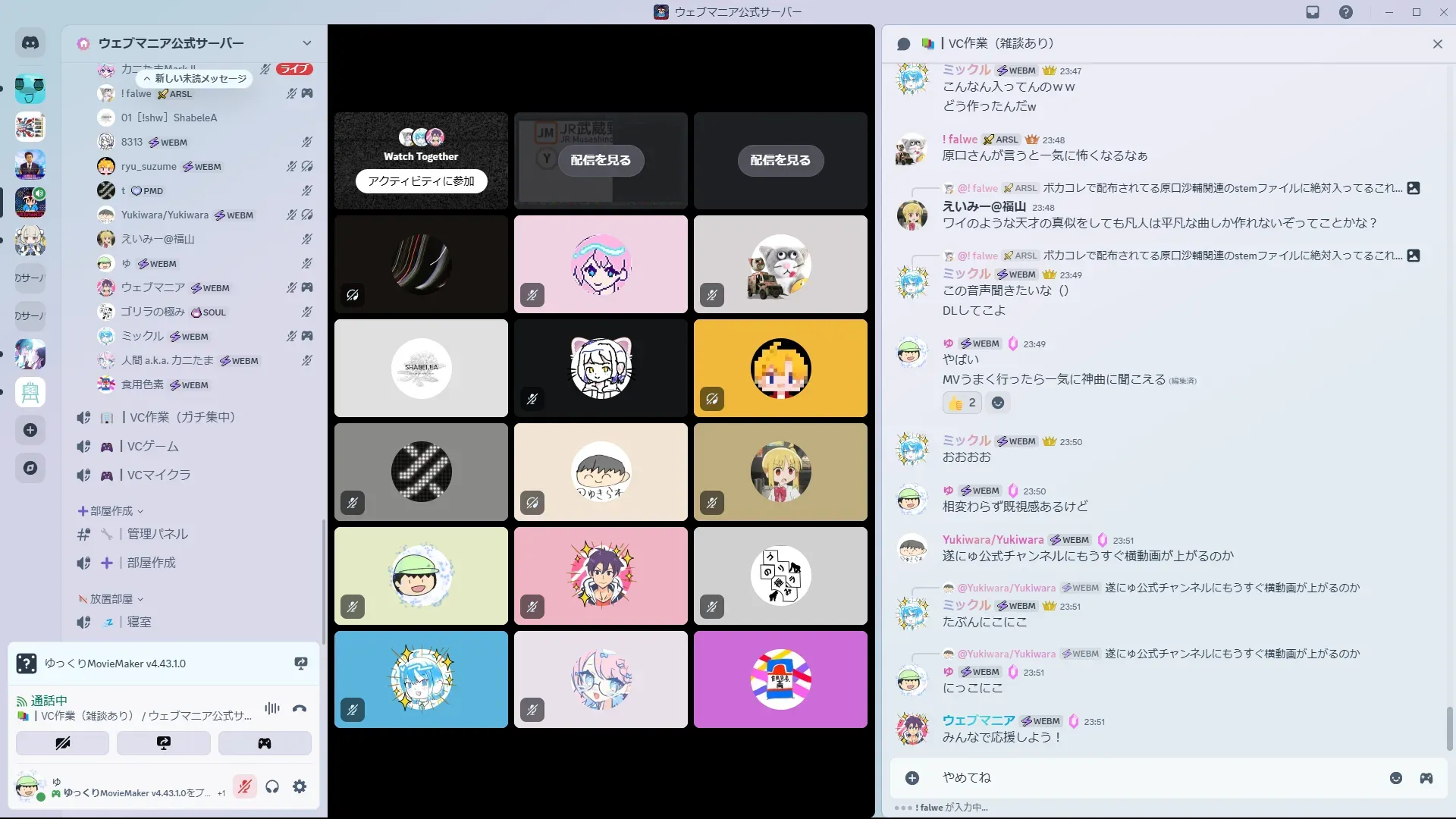
Task: Jump to 新しい未読メッセージ unread messages pill
Action: (195, 78)
